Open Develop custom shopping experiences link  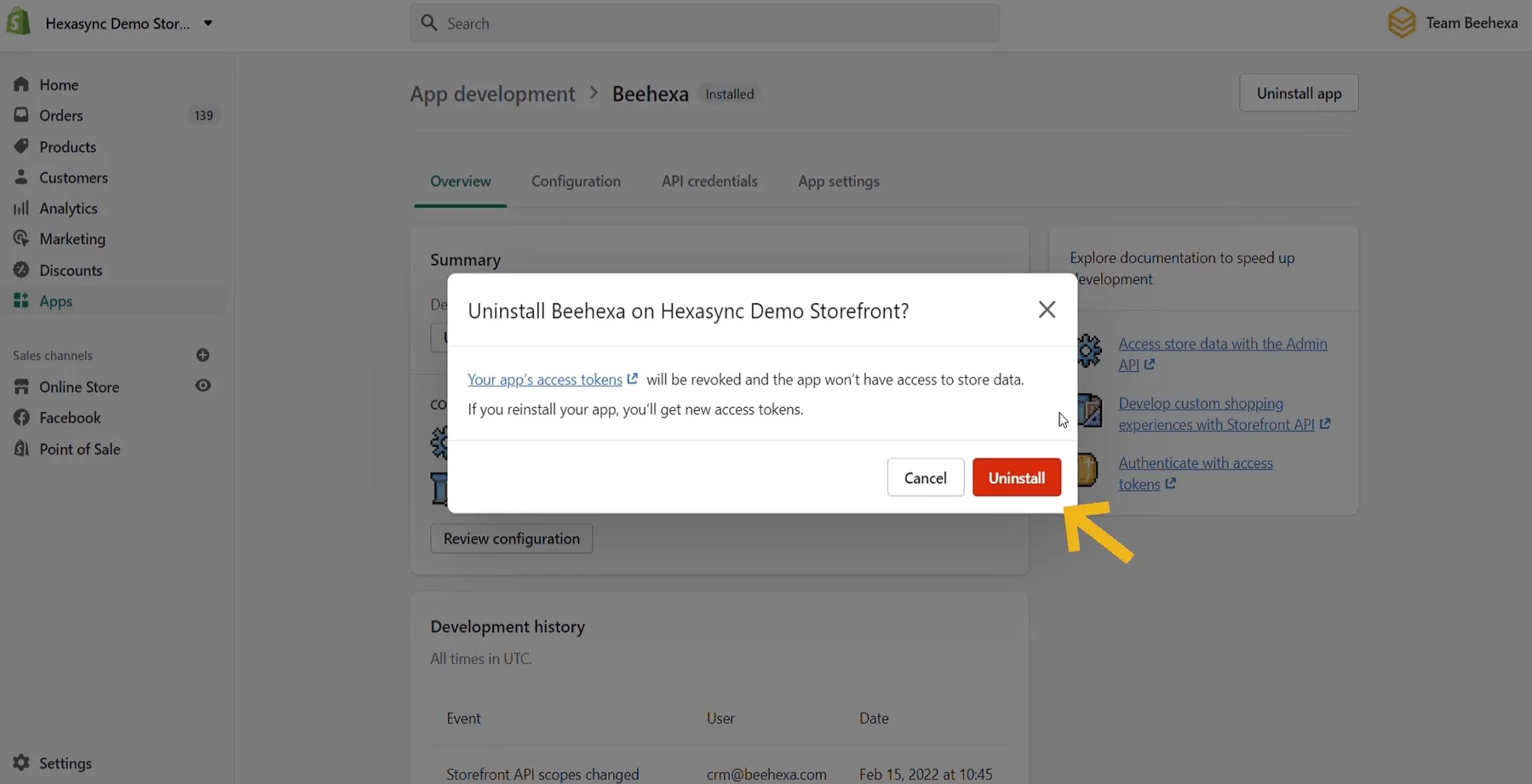1224,414
